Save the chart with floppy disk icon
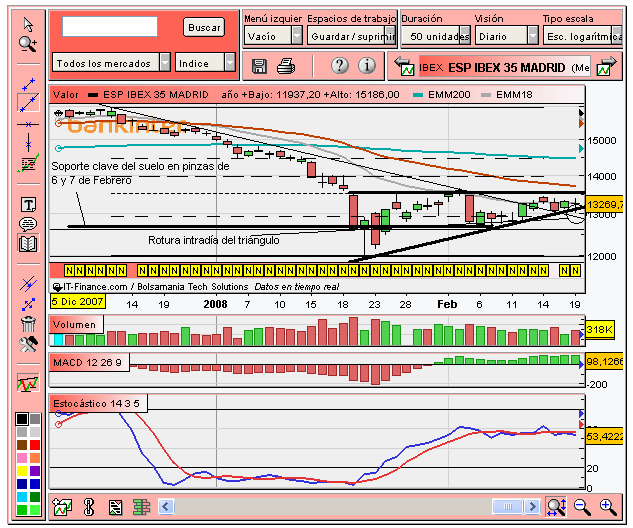The image size is (633, 528). [259, 66]
